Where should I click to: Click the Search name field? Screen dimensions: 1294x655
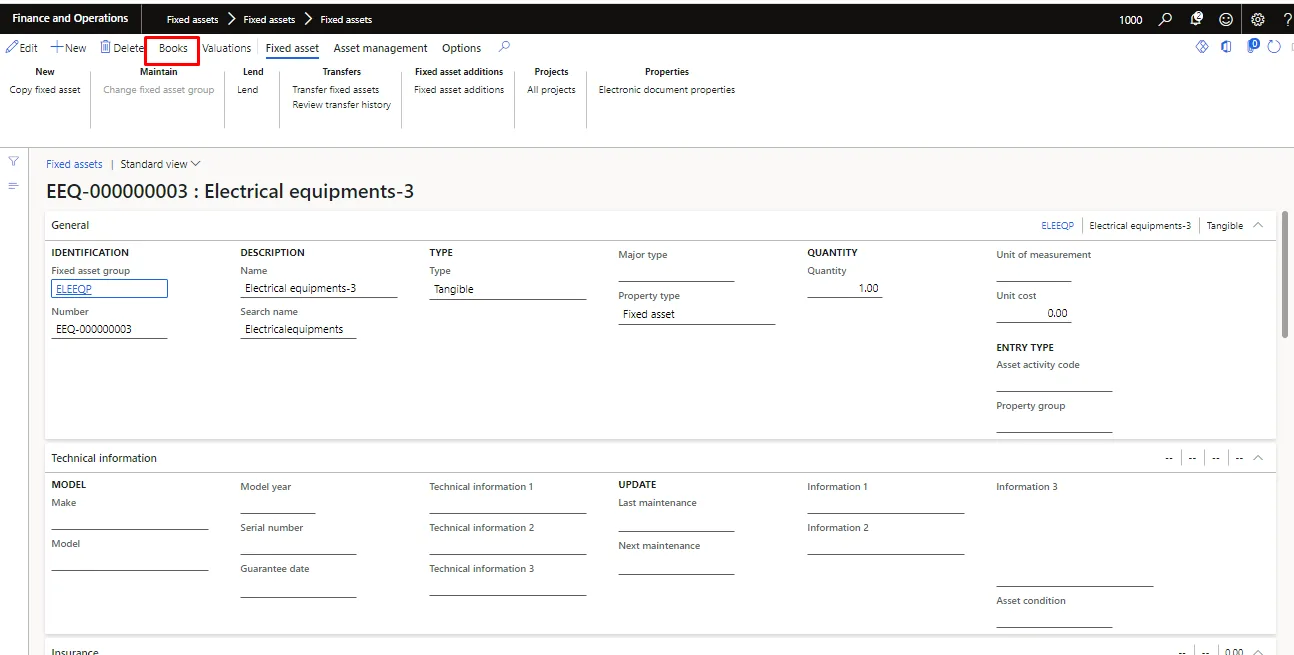tap(298, 329)
